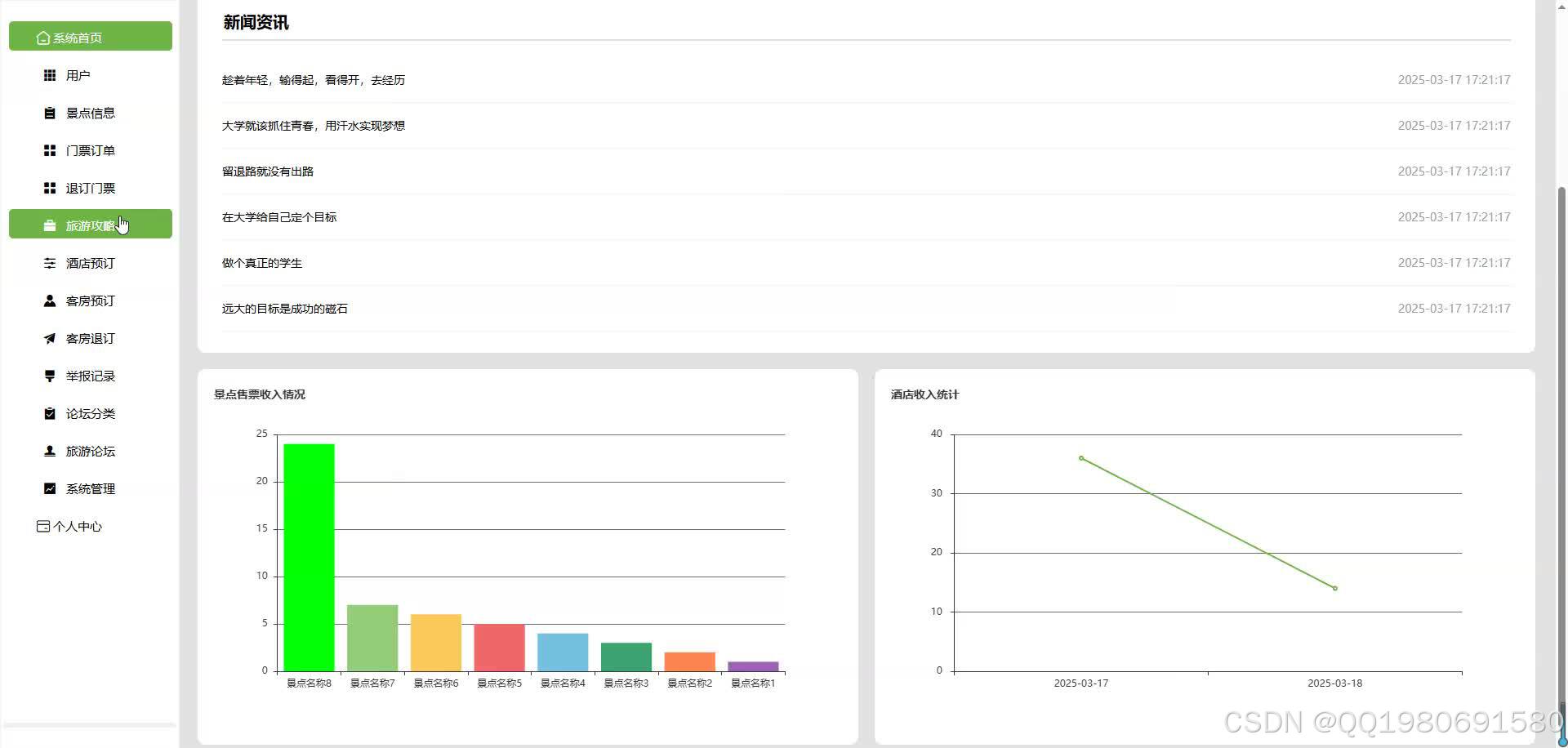Click the x-axis label 2025-03-18
Viewport: 1568px width, 748px height.
pos(1335,683)
